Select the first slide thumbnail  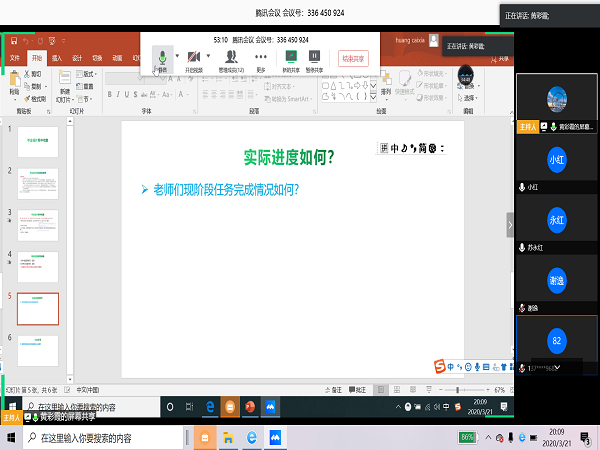coord(38,141)
